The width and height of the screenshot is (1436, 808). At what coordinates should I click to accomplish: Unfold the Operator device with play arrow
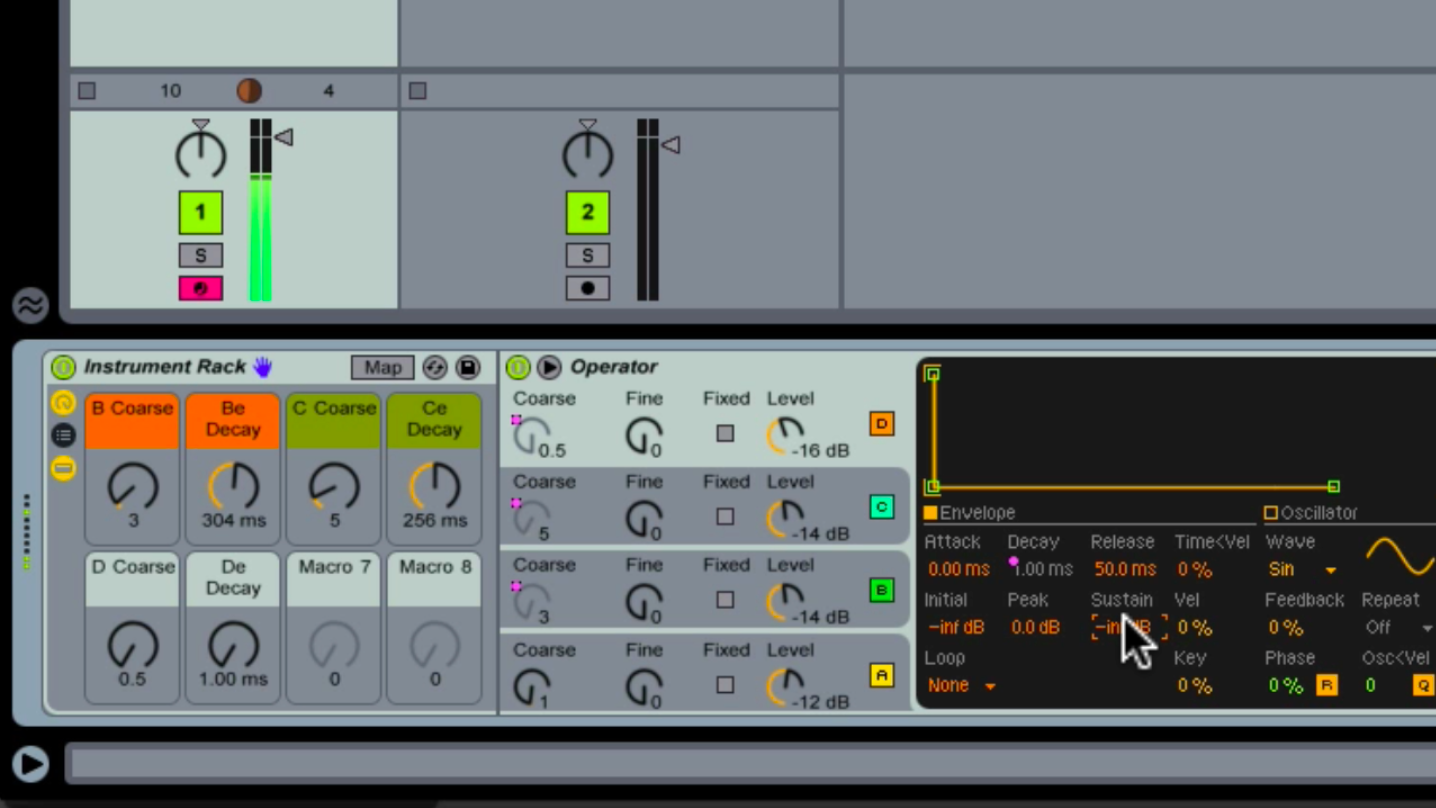tap(549, 367)
